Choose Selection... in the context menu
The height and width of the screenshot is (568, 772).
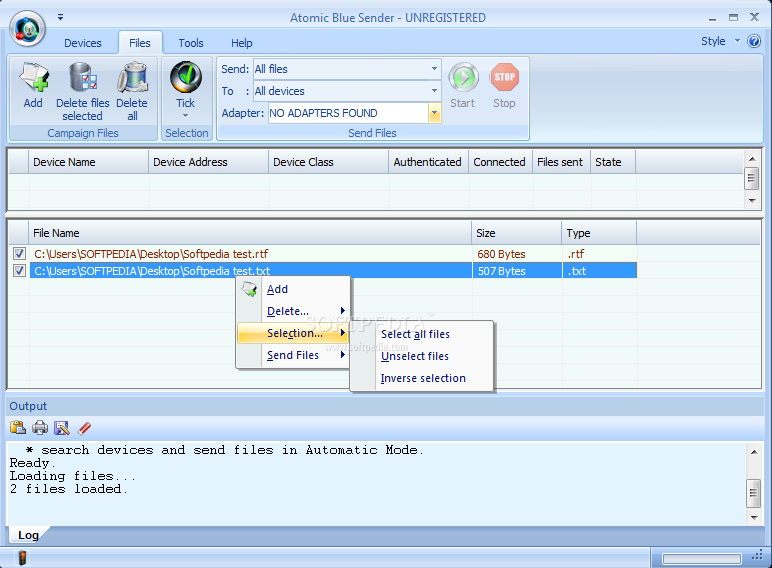coord(293,333)
